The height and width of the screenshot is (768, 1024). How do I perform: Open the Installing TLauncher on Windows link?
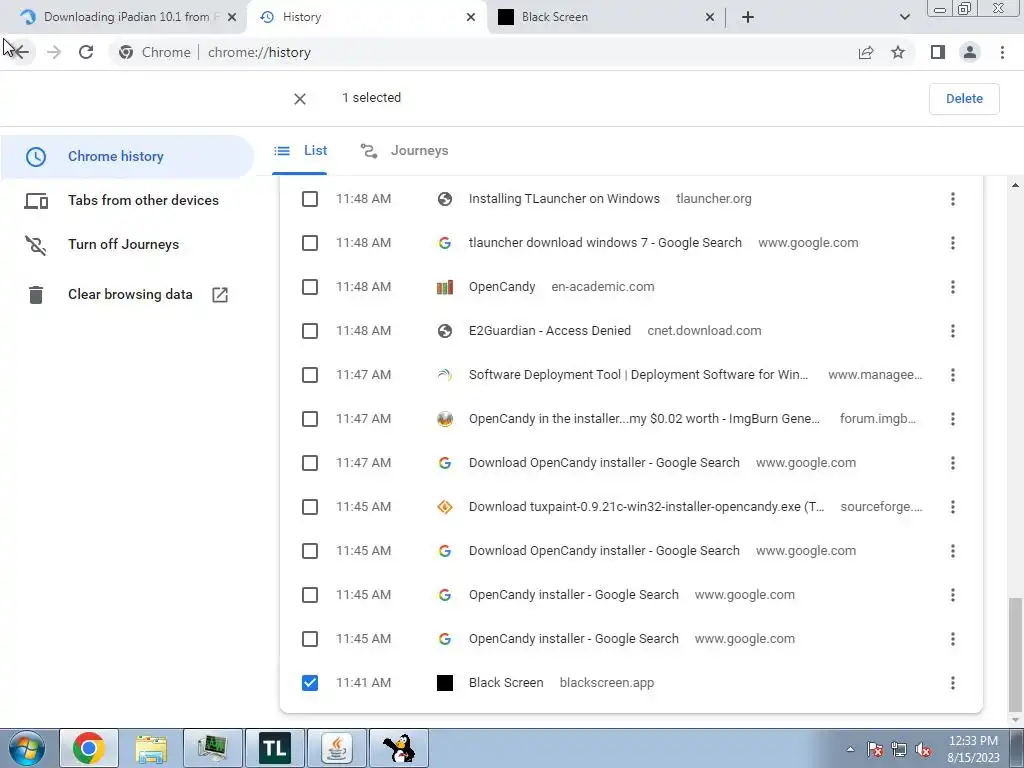(564, 199)
